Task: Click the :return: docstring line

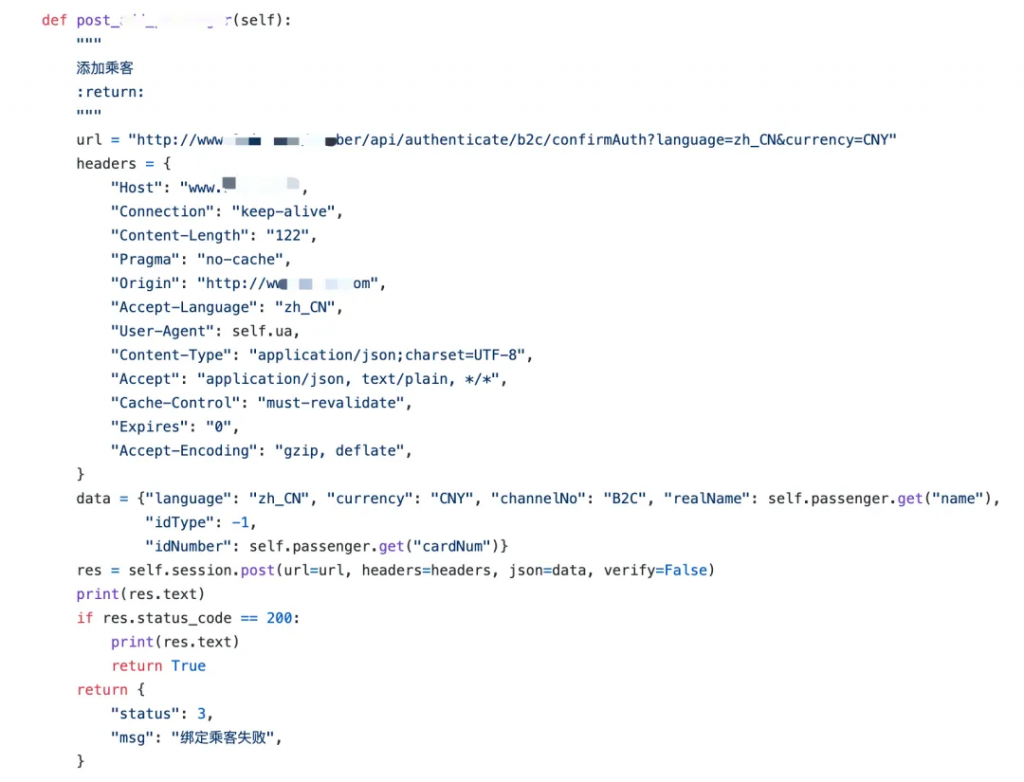Action: 110,92
